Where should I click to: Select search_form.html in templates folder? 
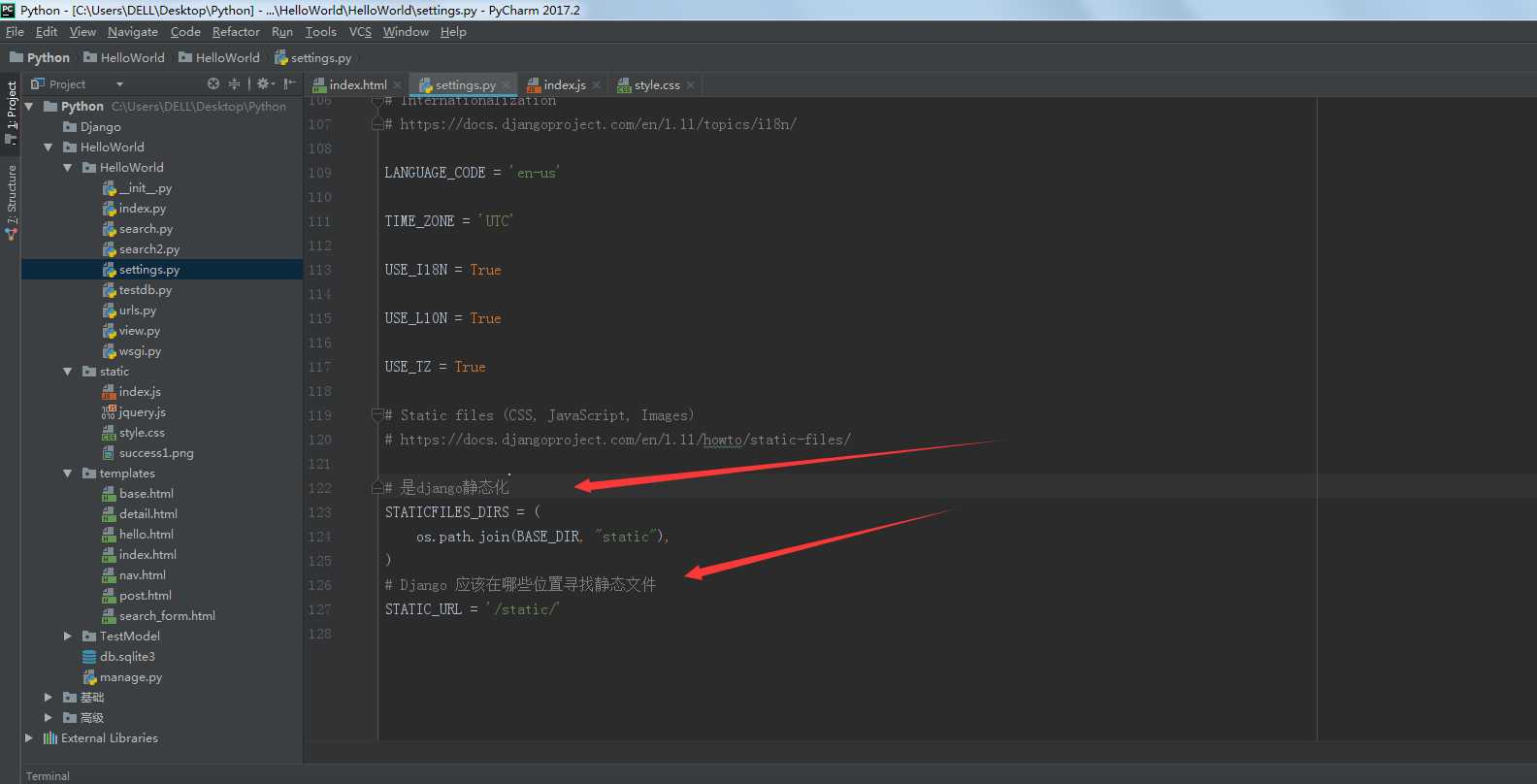[x=159, y=616]
